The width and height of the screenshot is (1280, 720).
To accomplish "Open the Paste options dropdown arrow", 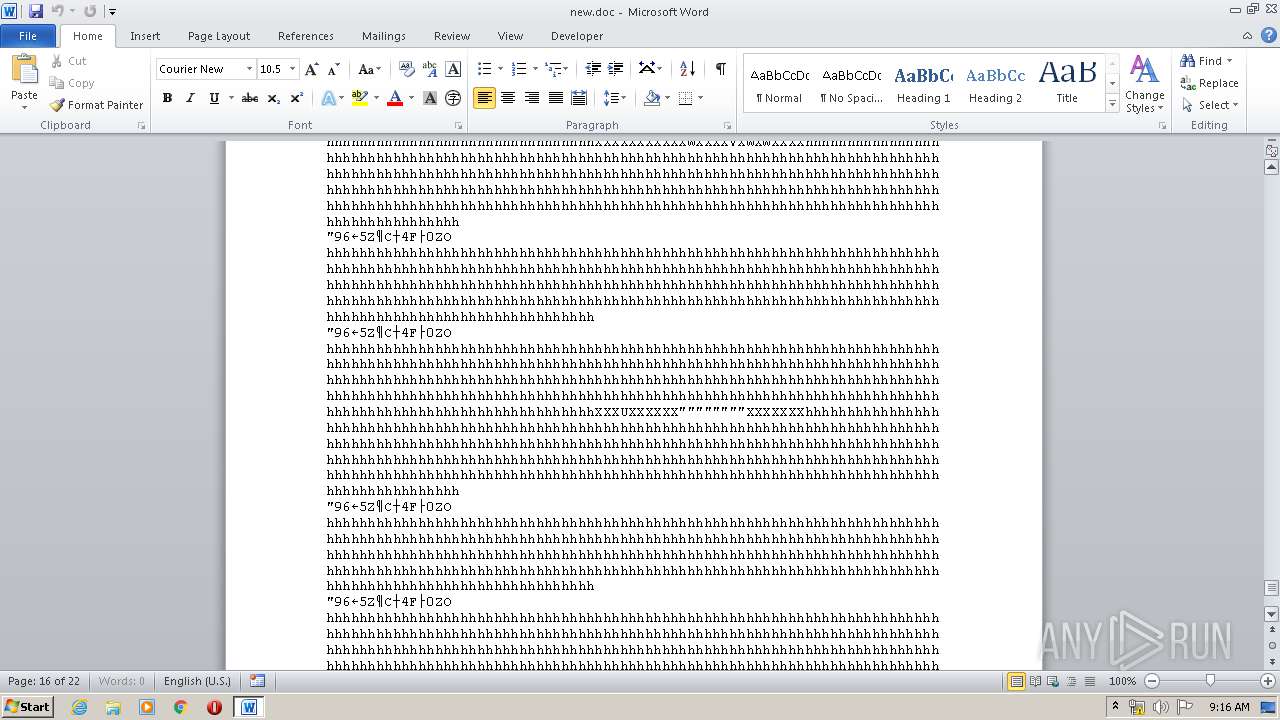I will tap(24, 107).
